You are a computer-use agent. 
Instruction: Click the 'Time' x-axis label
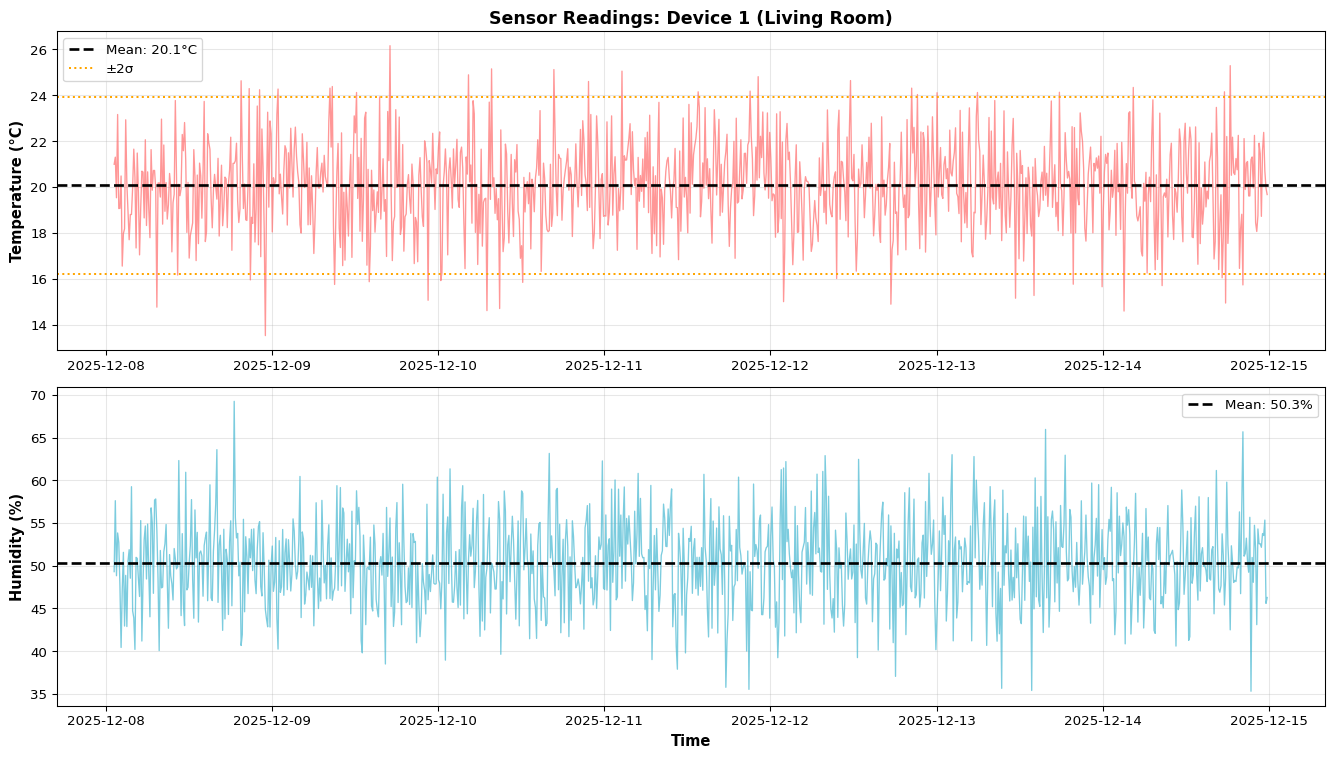690,741
